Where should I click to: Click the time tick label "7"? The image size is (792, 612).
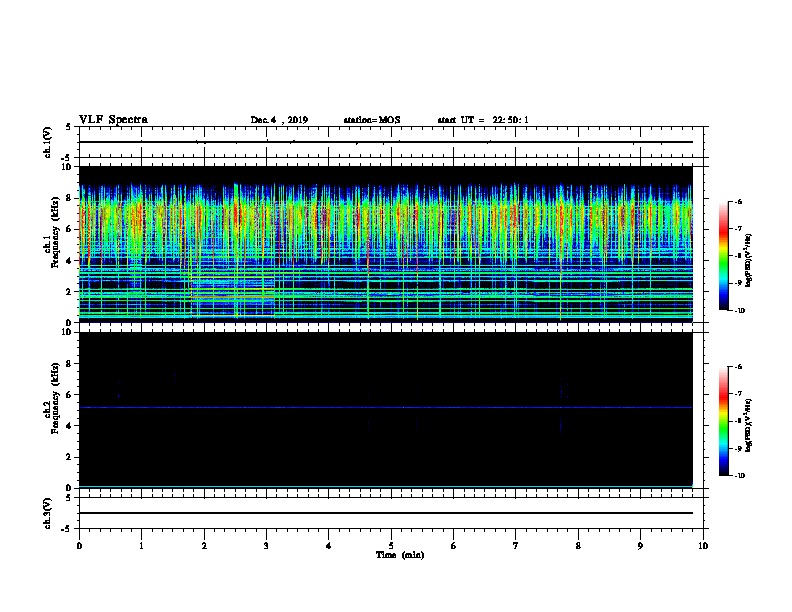[516, 545]
